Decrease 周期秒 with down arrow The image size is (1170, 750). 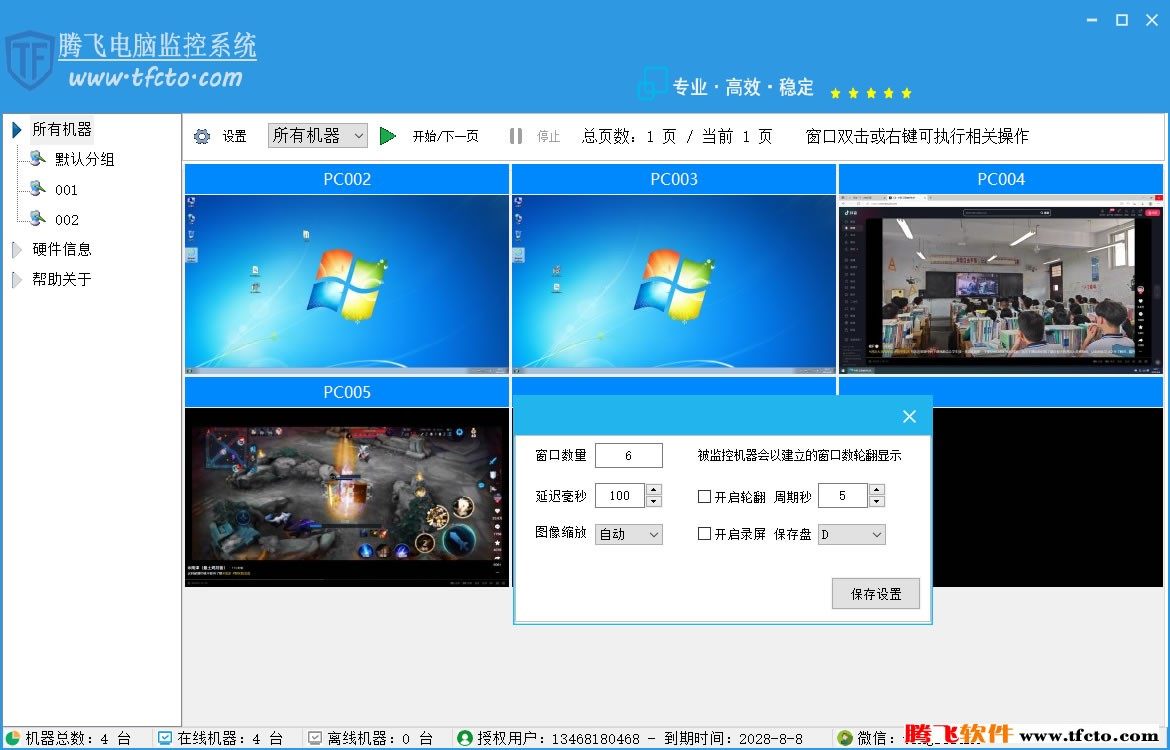(x=877, y=501)
